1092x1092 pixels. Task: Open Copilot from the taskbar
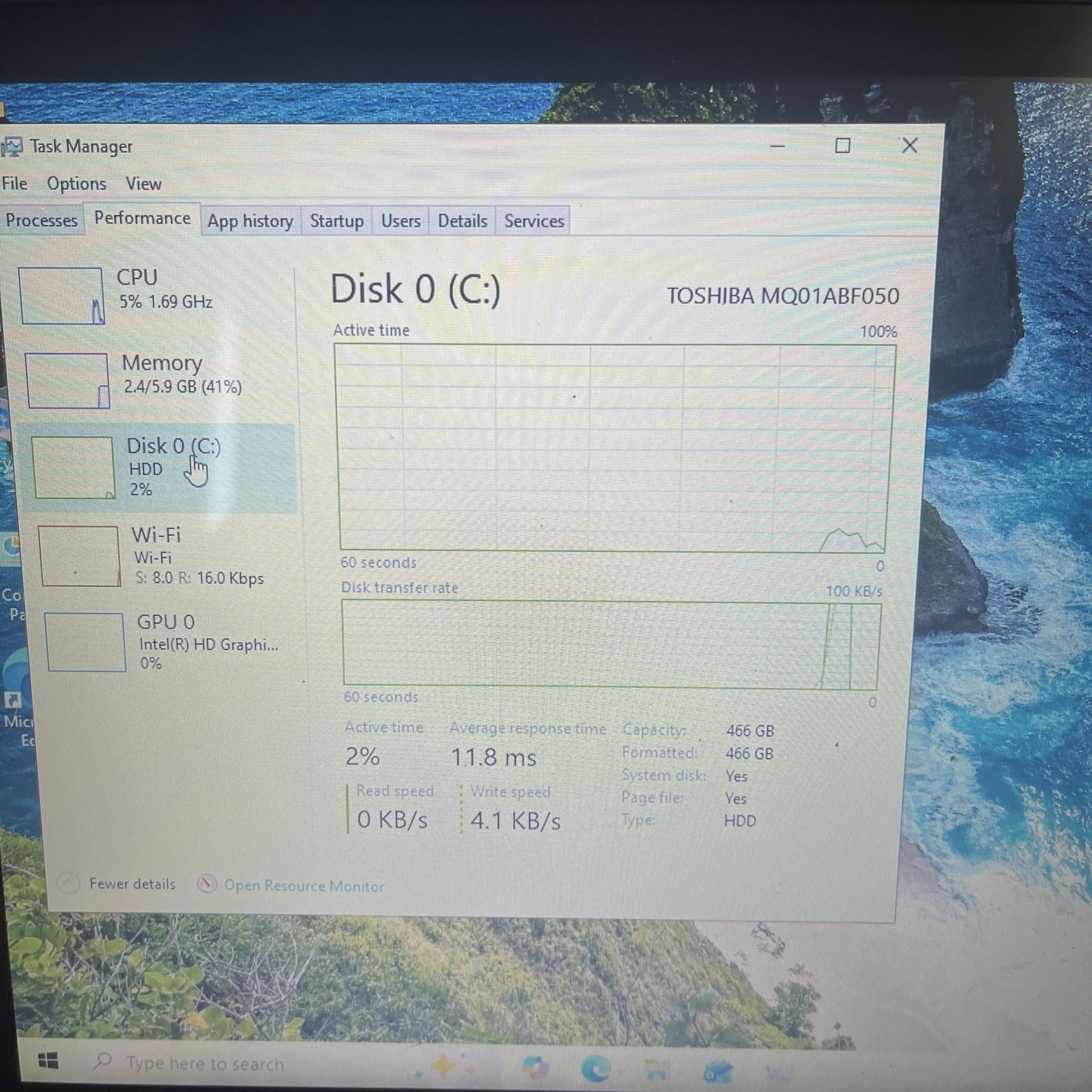[537, 1066]
